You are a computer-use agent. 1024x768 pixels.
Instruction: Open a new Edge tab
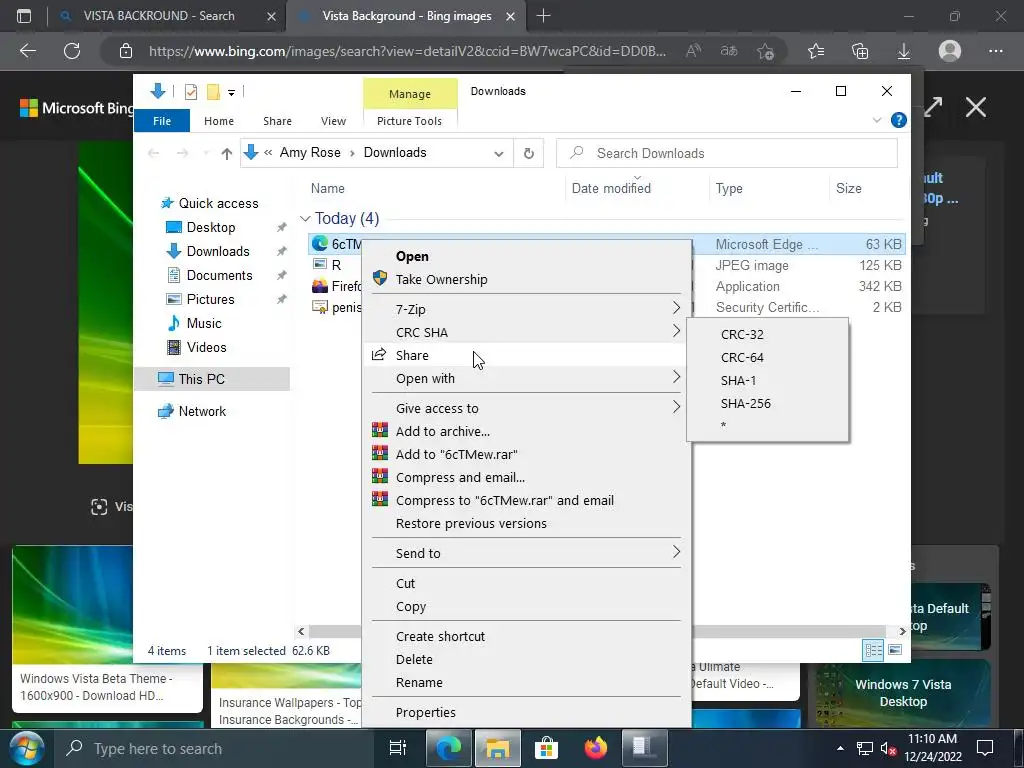click(x=543, y=16)
